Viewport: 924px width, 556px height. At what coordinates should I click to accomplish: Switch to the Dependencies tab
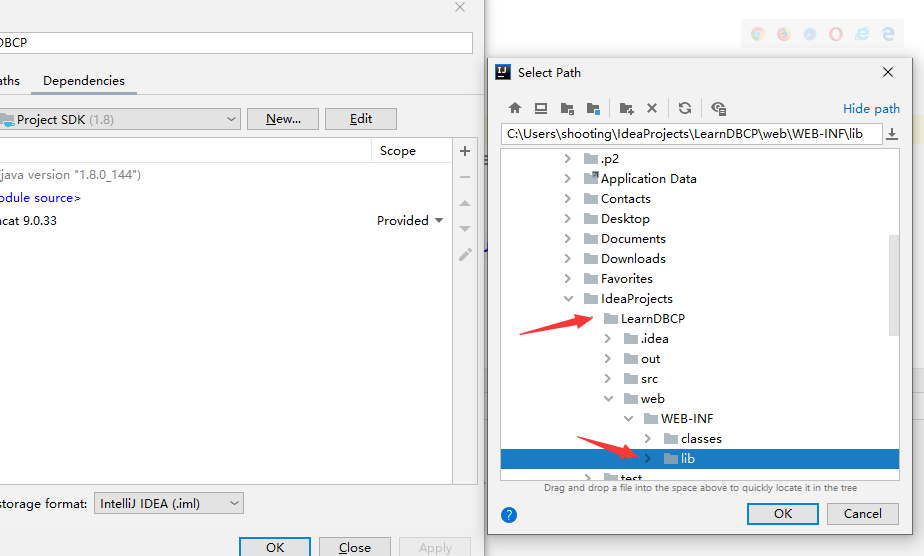pyautogui.click(x=84, y=81)
